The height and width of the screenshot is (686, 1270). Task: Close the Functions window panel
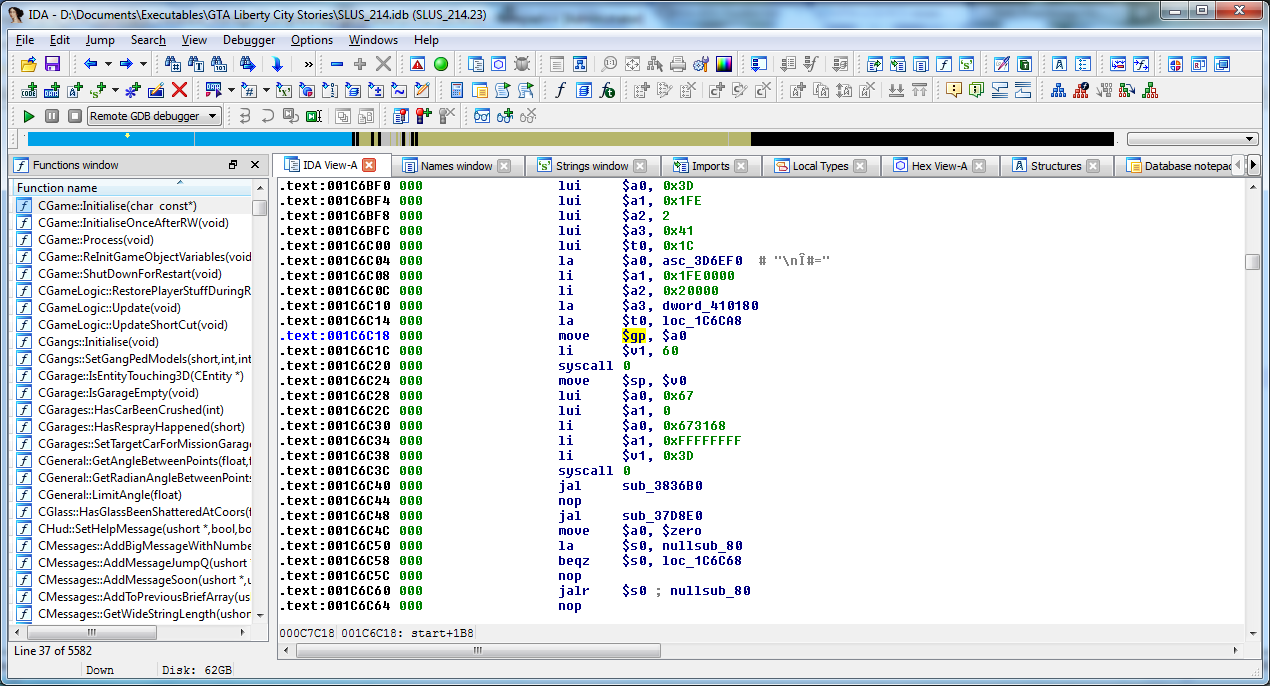pos(255,165)
